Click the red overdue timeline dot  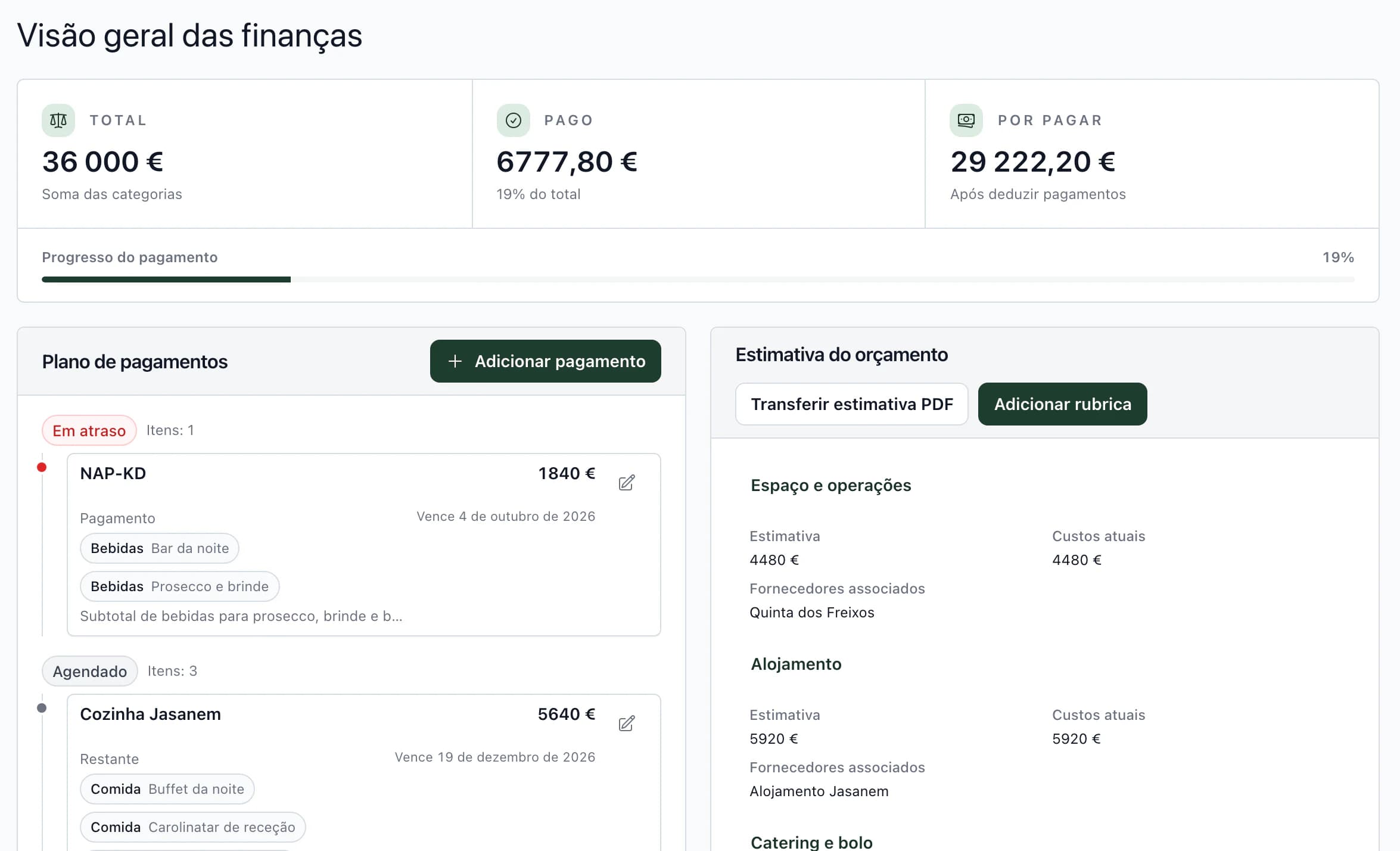coord(42,467)
